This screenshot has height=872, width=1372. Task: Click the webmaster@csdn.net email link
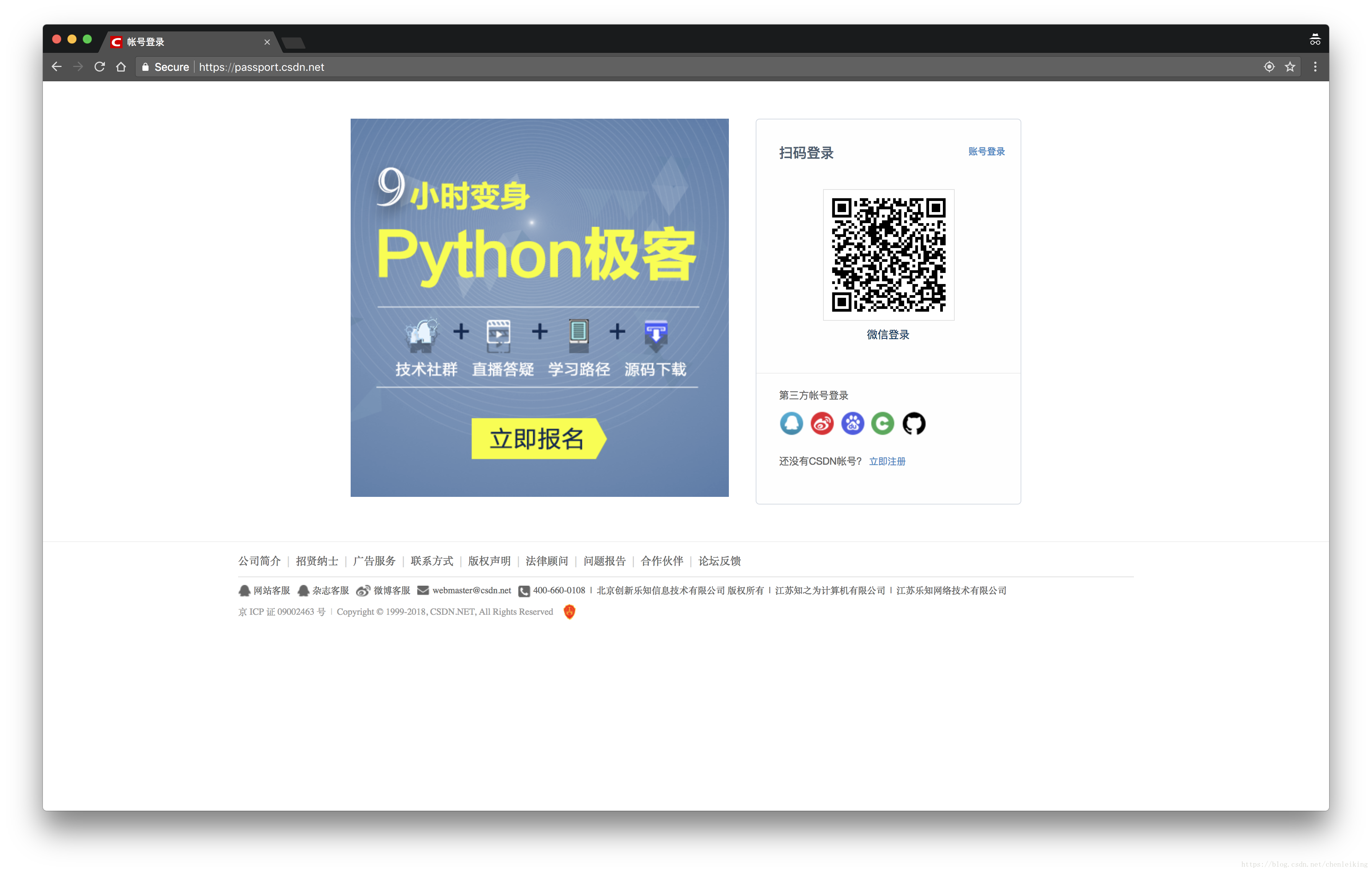[472, 591]
